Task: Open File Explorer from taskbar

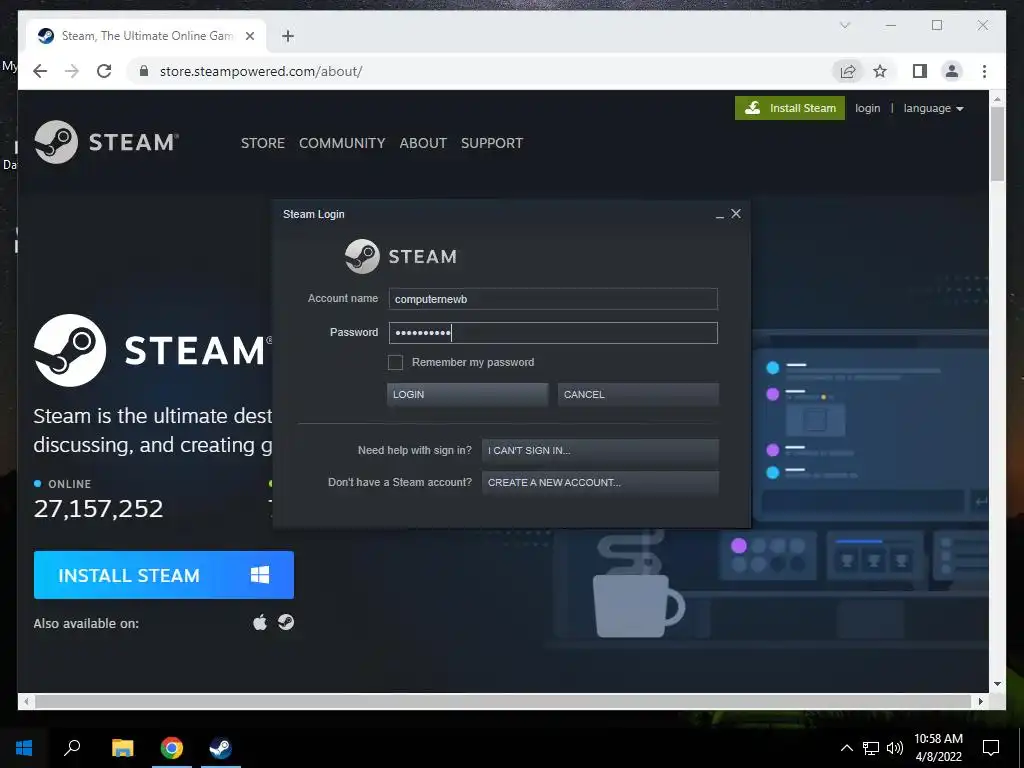Action: coord(122,748)
